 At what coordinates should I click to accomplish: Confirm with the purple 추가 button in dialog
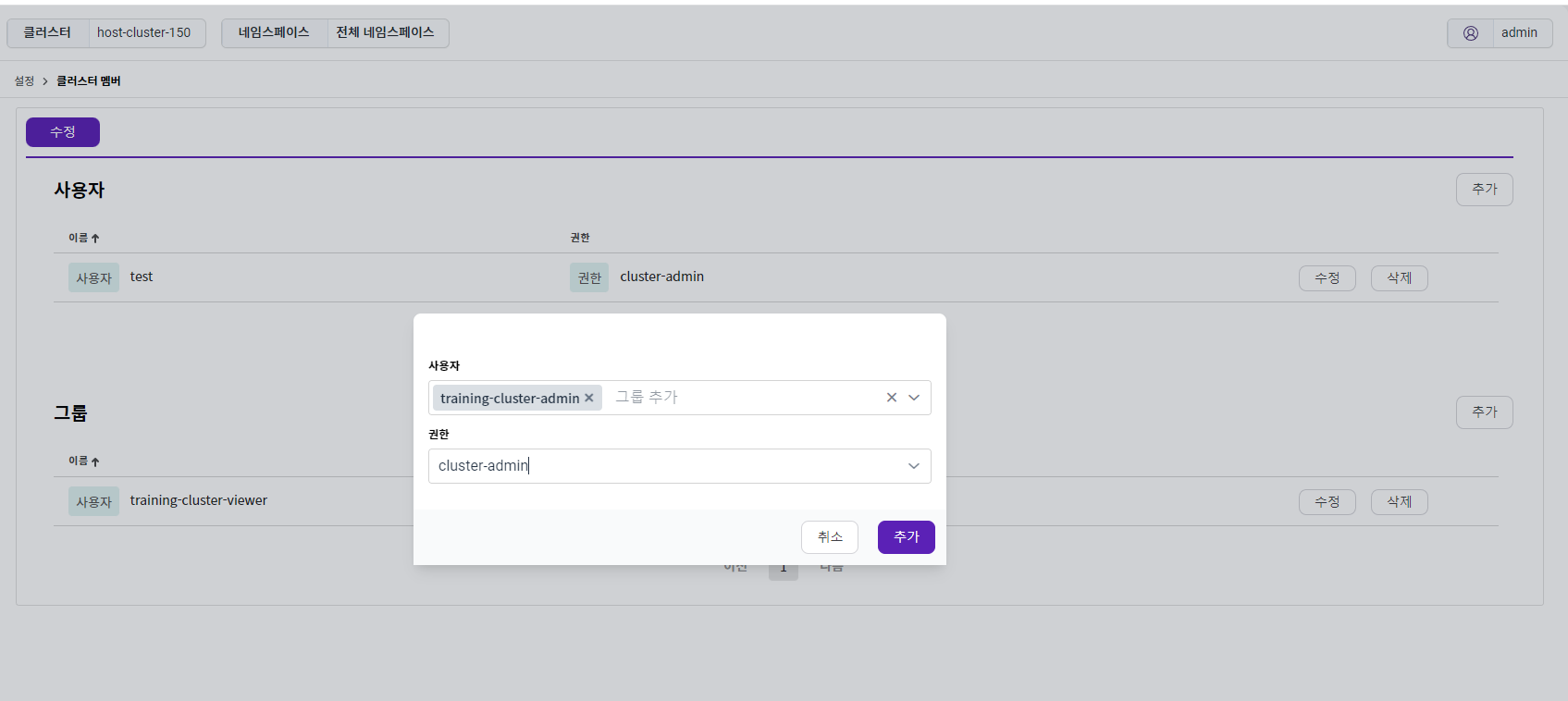pyautogui.click(x=907, y=537)
